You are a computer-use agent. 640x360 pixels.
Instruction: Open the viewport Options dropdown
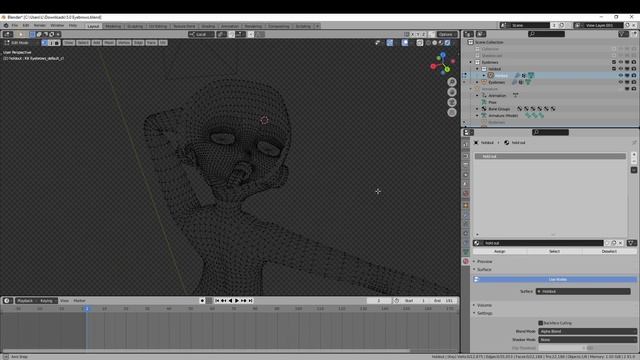click(447, 34)
